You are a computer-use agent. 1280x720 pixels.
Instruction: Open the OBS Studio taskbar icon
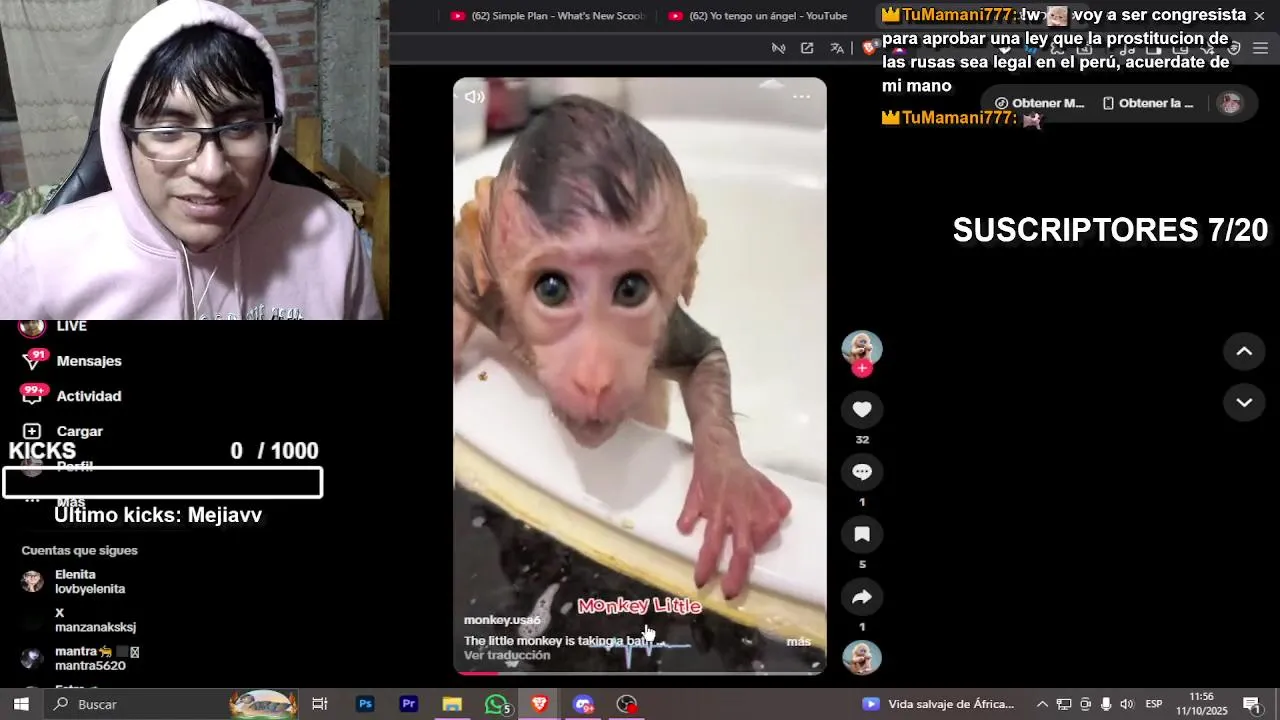click(x=627, y=704)
